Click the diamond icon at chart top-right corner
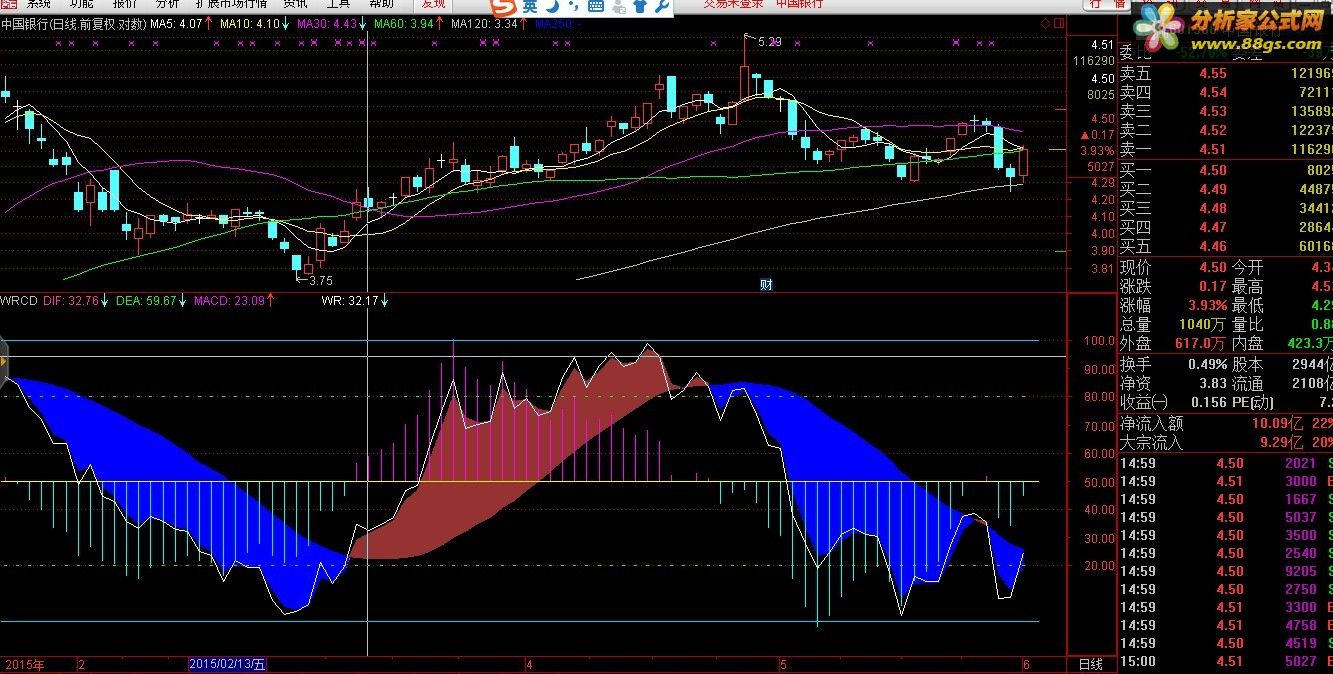The width and height of the screenshot is (1333, 674). tap(1046, 23)
